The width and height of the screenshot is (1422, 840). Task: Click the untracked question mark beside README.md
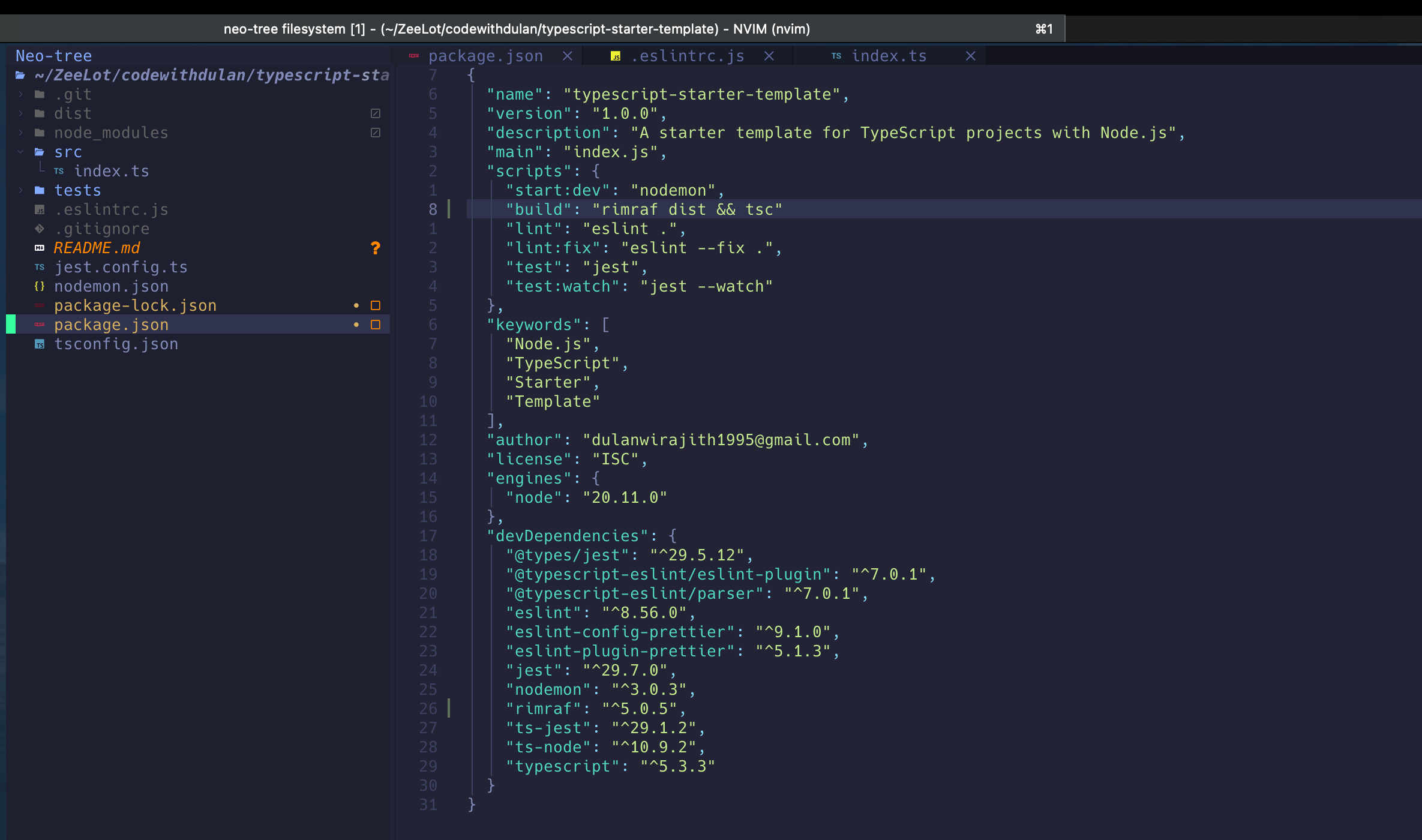[376, 248]
